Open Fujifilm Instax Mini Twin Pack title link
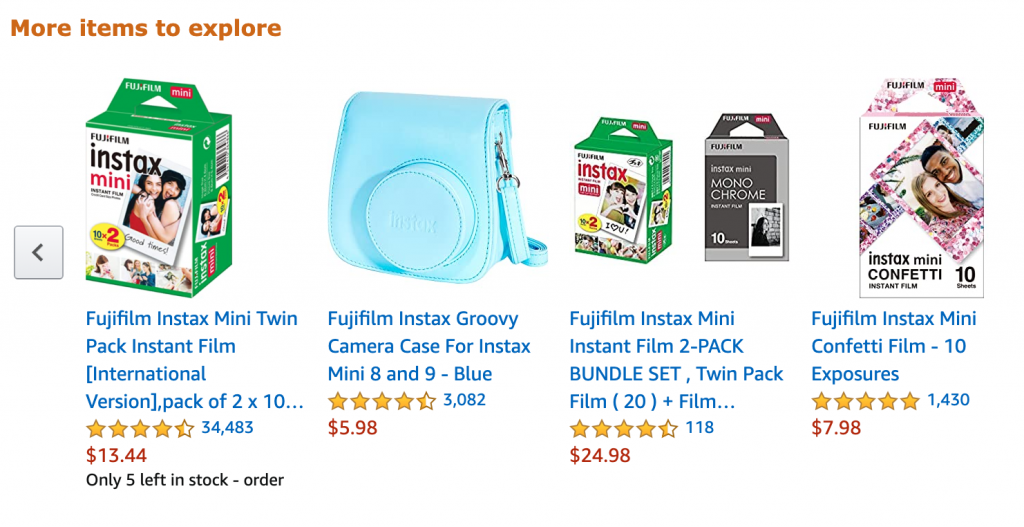This screenshot has height=527, width=1024. [x=195, y=360]
